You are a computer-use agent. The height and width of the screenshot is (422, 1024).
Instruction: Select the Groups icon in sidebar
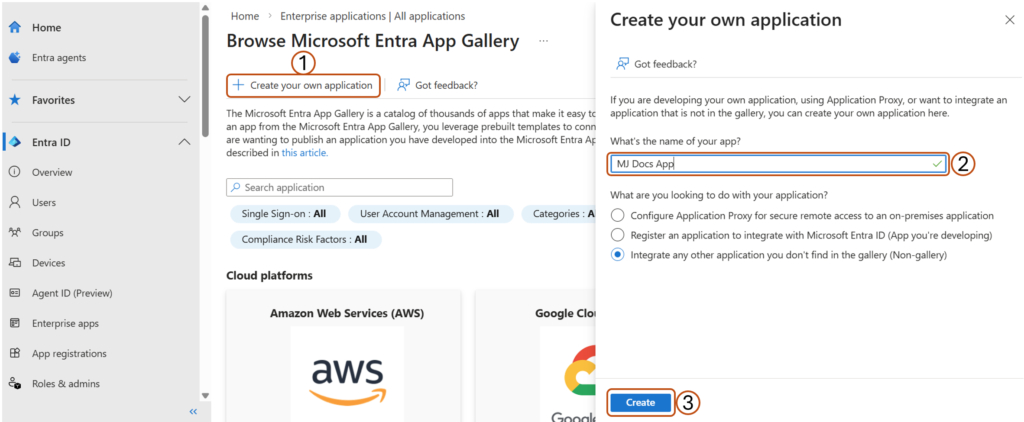point(15,232)
